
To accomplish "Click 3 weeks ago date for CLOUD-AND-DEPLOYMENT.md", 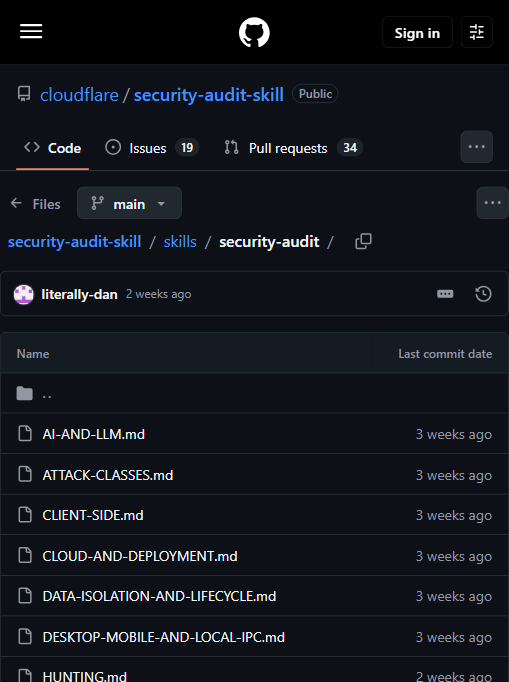I will (454, 556).
